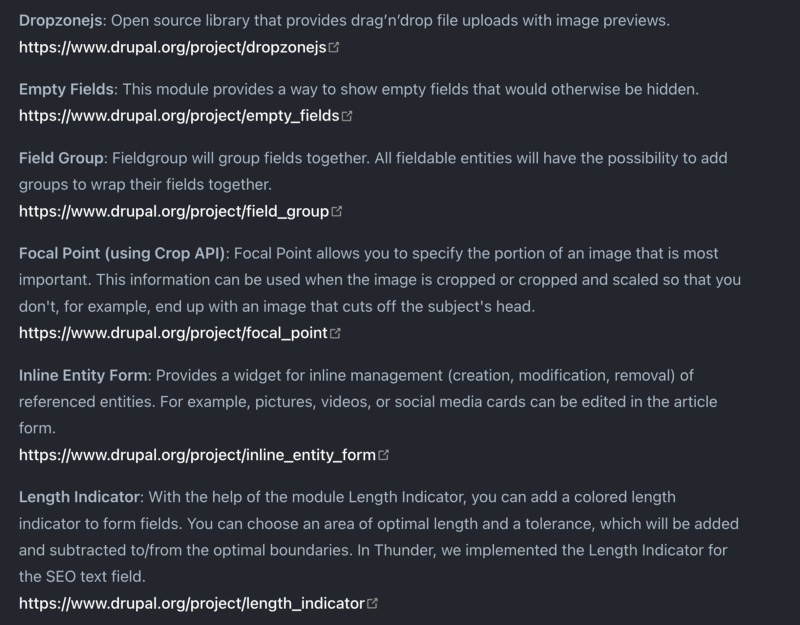Open the drupal.org inline_entity_form project link
The height and width of the screenshot is (625, 800).
coord(197,455)
